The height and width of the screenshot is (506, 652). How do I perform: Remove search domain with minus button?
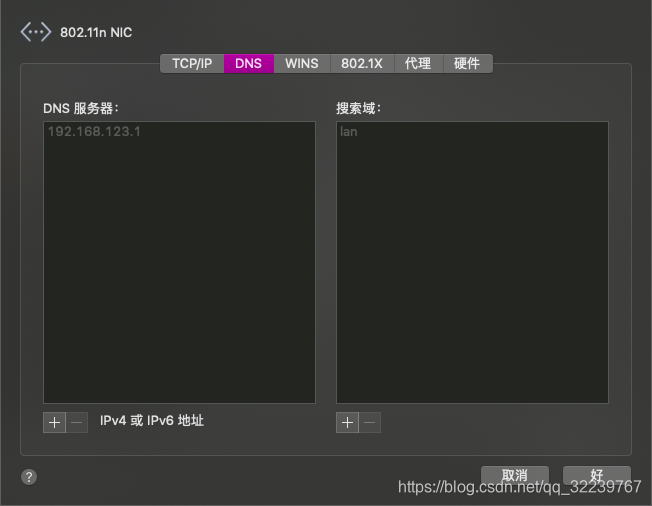coord(370,422)
